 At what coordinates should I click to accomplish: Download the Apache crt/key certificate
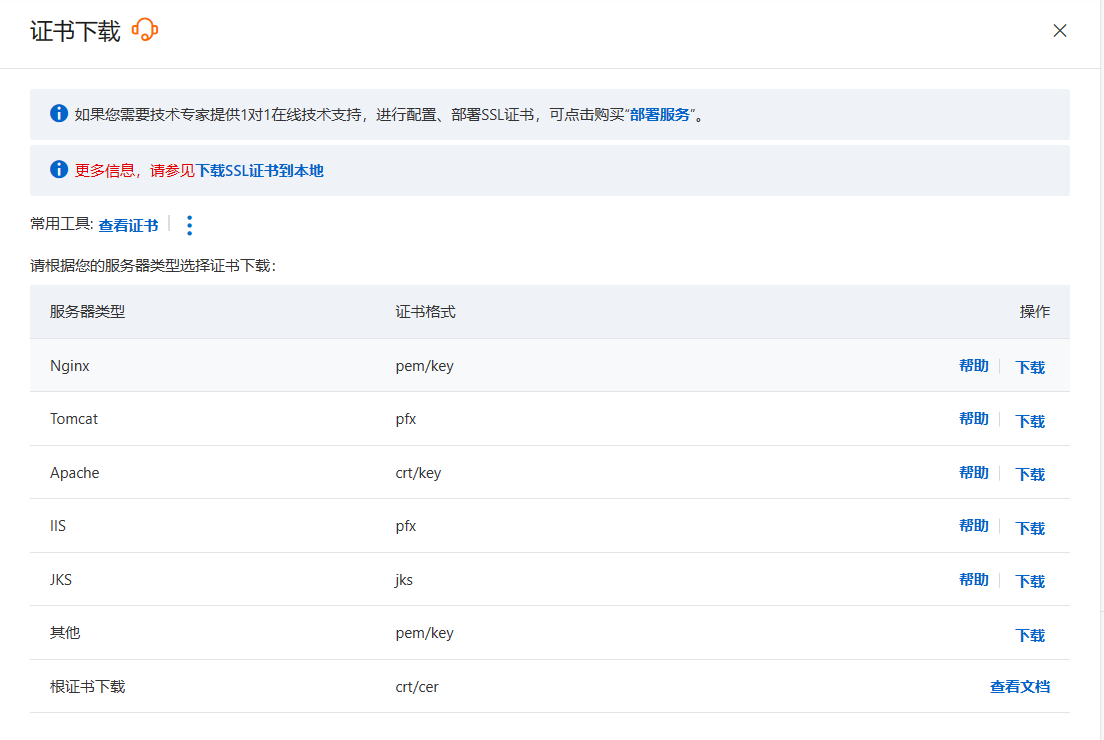(x=1030, y=474)
